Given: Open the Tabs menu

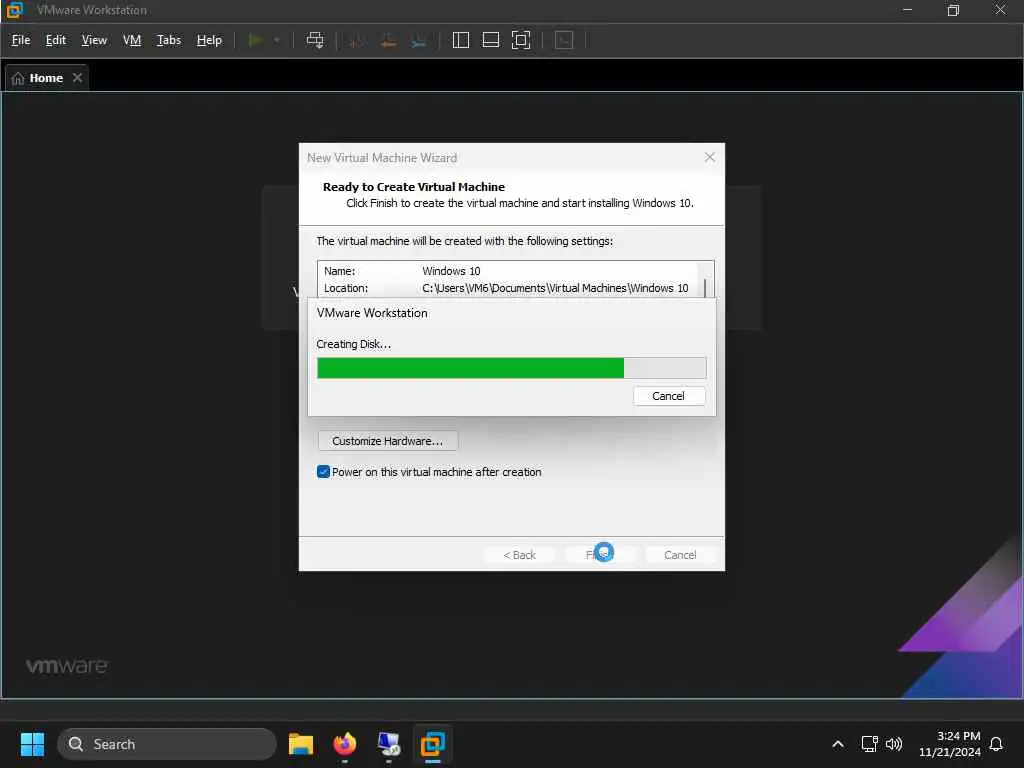Looking at the screenshot, I should pyautogui.click(x=168, y=40).
